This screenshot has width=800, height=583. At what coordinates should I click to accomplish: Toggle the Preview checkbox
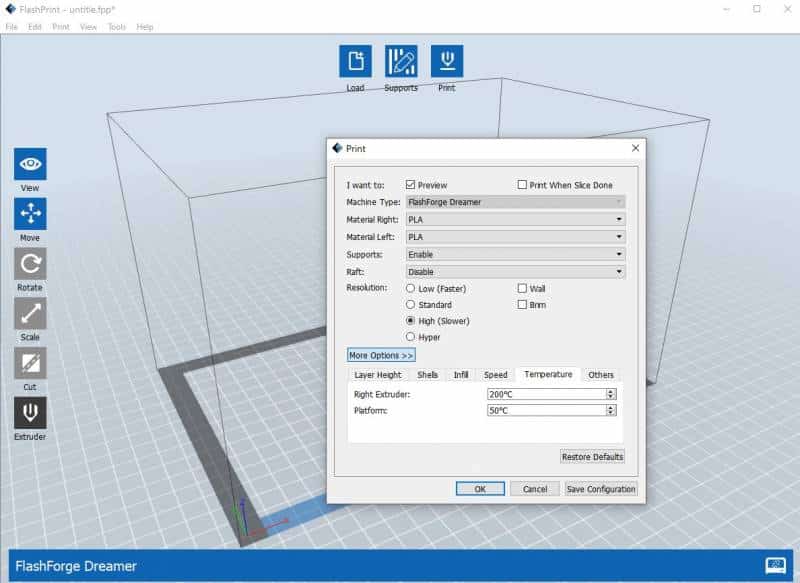[x=410, y=185]
